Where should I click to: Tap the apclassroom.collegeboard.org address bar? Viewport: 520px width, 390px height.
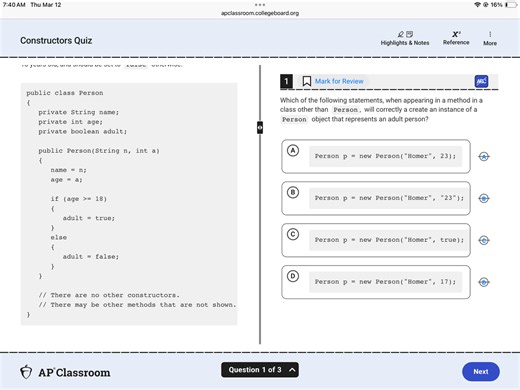pyautogui.click(x=260, y=13)
